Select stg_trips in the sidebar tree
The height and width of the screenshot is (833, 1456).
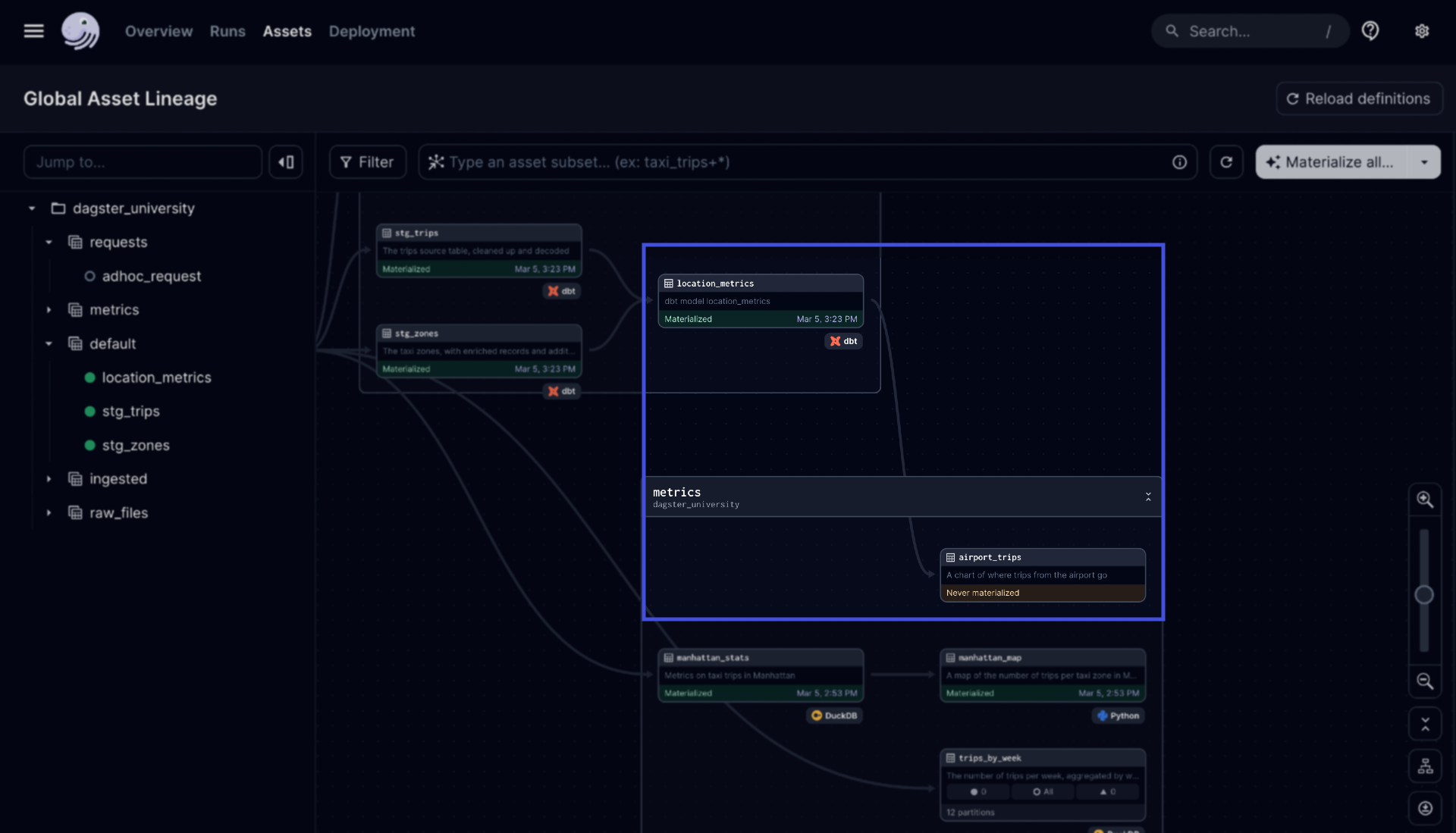pyautogui.click(x=130, y=412)
